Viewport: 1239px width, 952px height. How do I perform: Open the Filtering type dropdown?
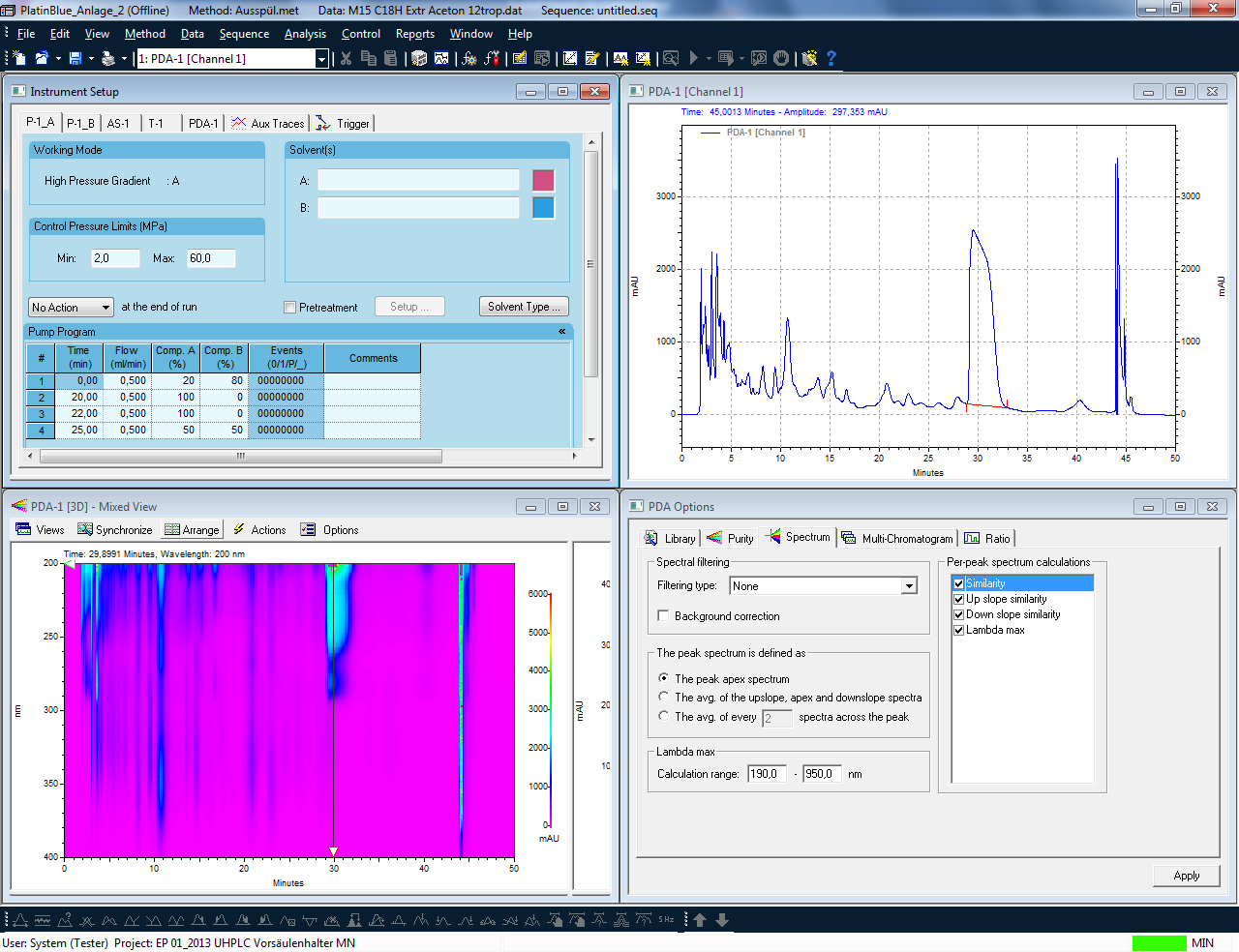(x=908, y=586)
